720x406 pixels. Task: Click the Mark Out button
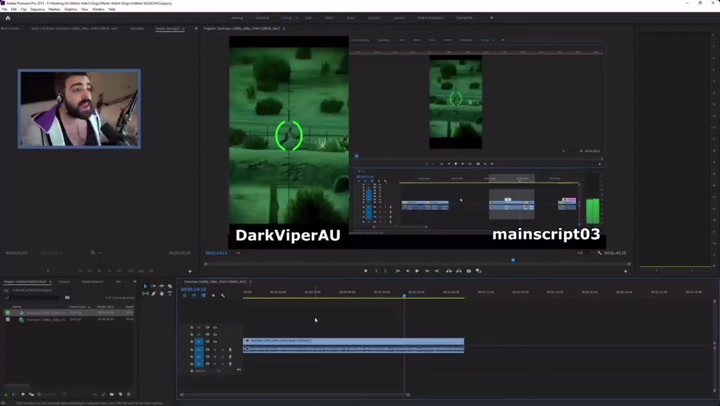pyautogui.click(x=386, y=271)
